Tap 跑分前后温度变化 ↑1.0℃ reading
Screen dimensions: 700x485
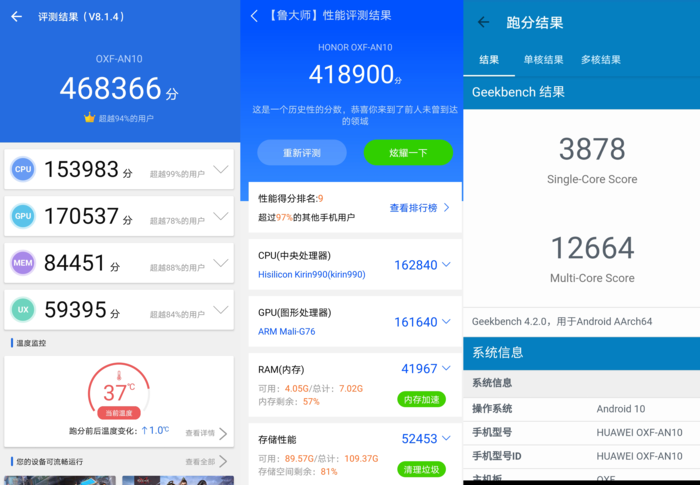click(119, 431)
